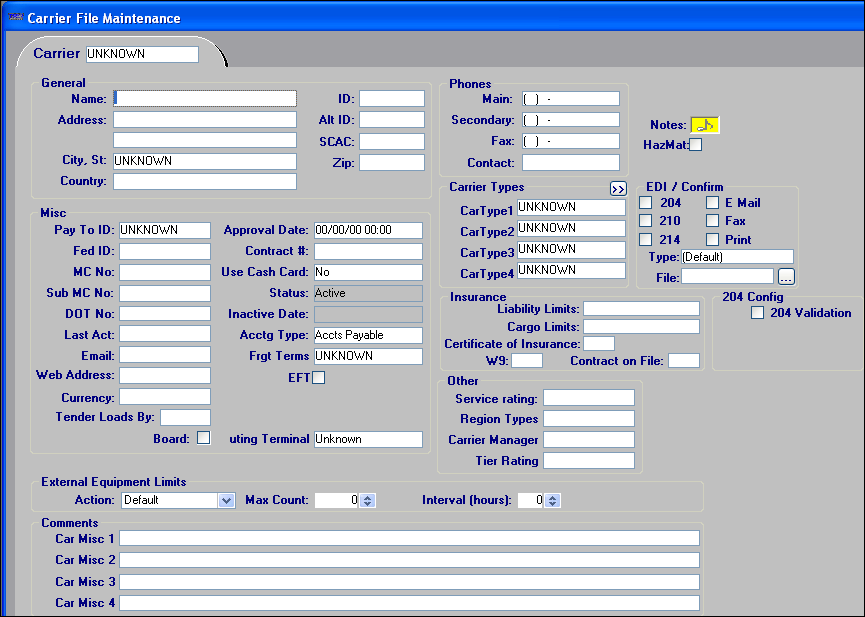
Task: Adjust the Interval hours spinner
Action: [553, 500]
